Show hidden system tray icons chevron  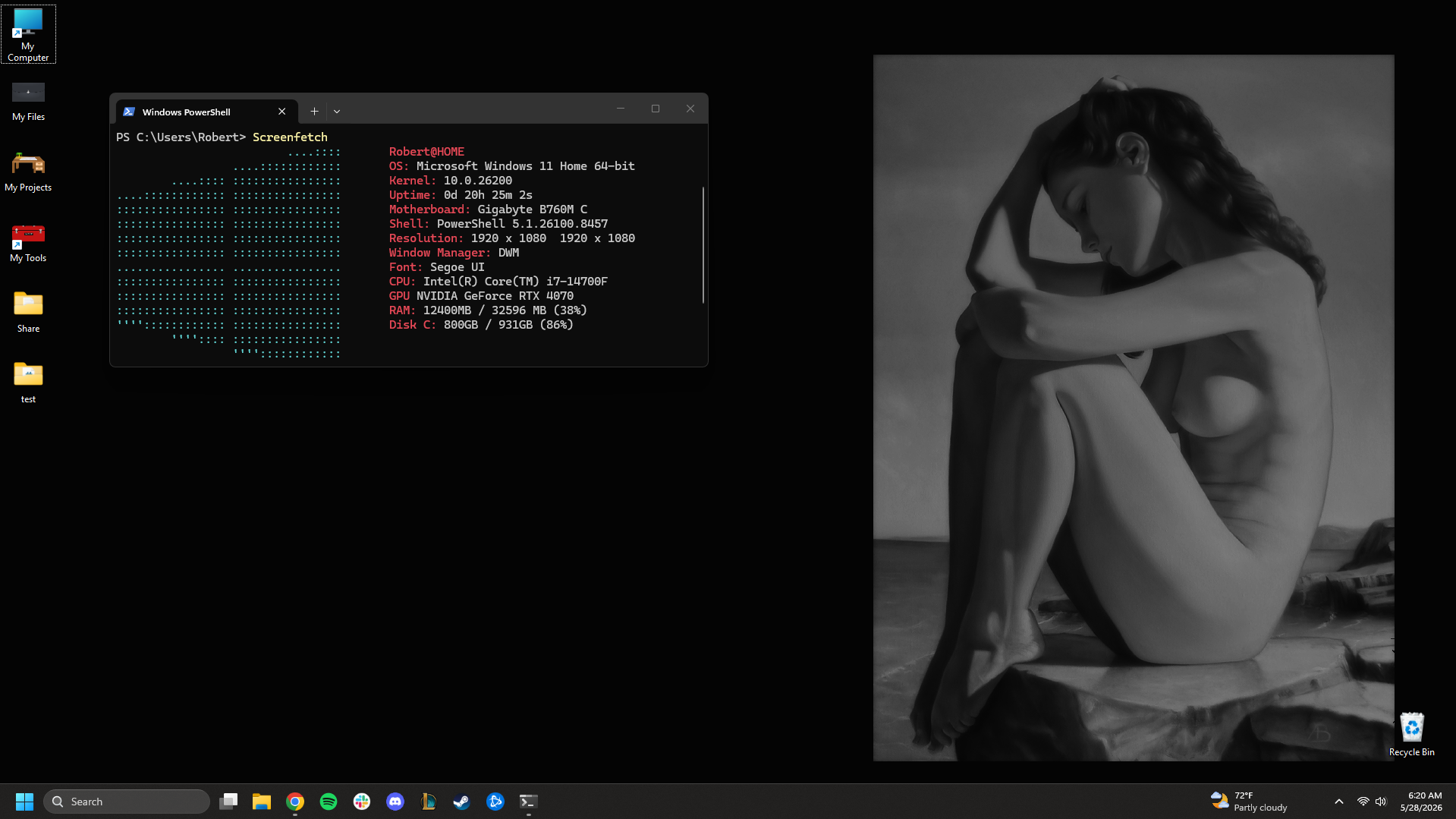coord(1339,802)
